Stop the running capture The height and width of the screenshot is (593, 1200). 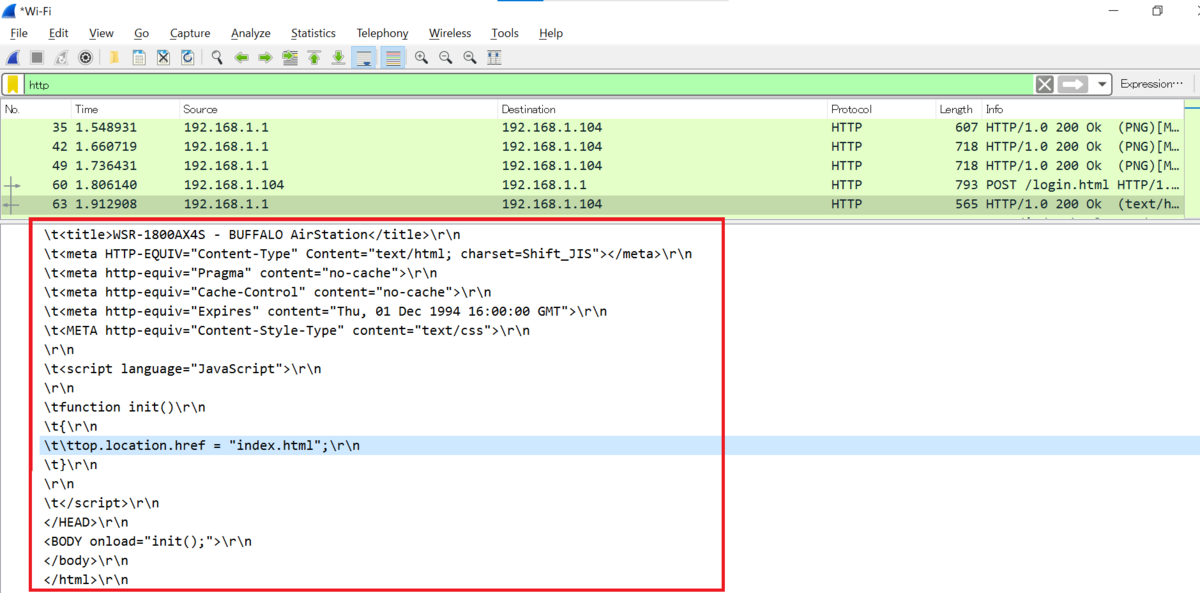[x=37, y=58]
